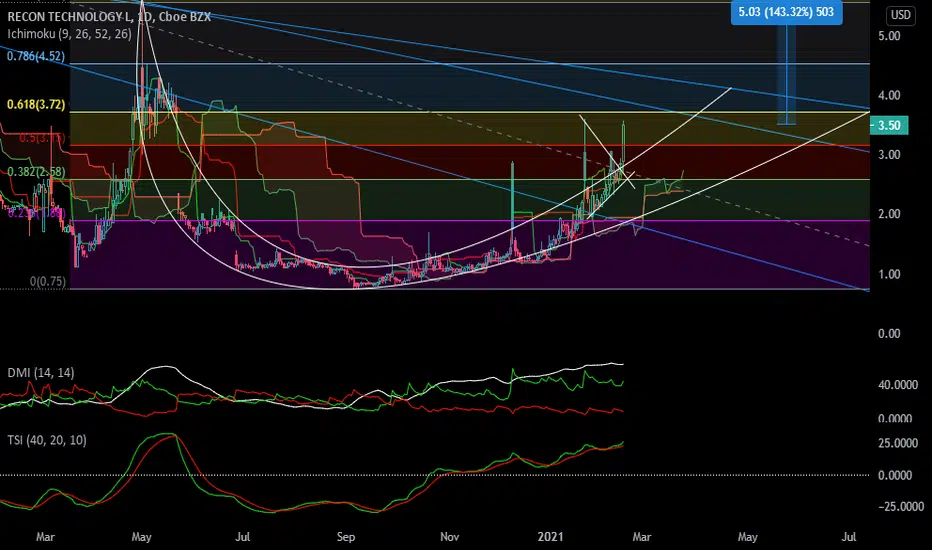The width and height of the screenshot is (932, 550).
Task: Click the 0.382(2.58) Fibonacci level label
Action: pyautogui.click(x=36, y=172)
